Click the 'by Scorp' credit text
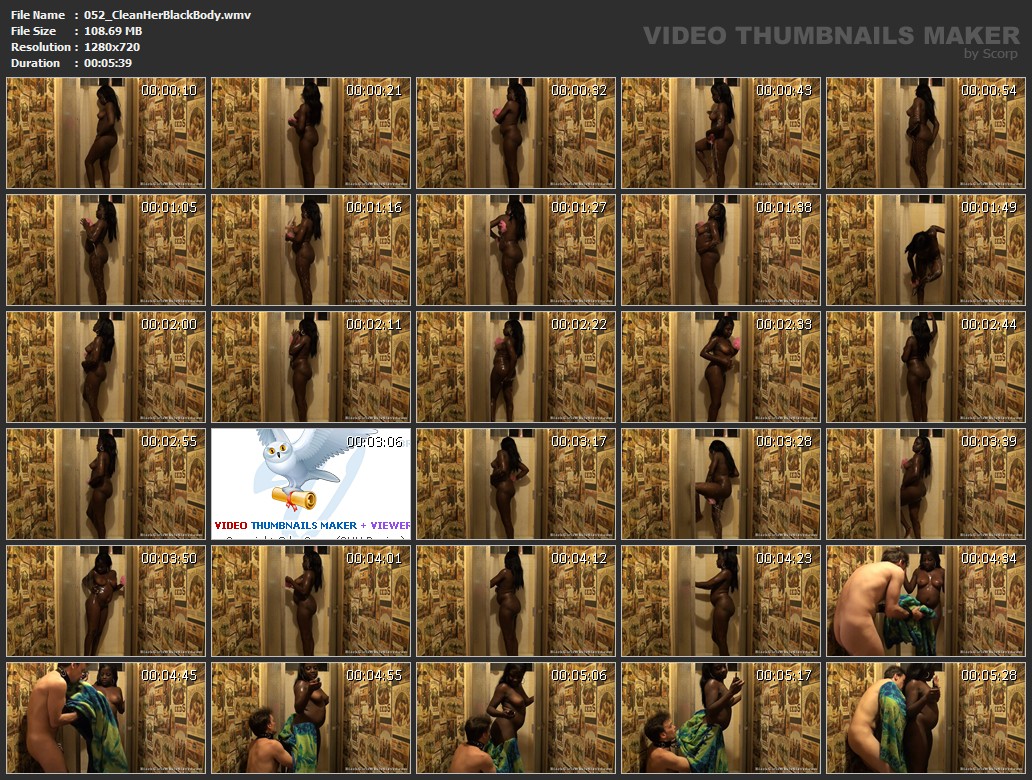The image size is (1032, 780). tap(991, 54)
